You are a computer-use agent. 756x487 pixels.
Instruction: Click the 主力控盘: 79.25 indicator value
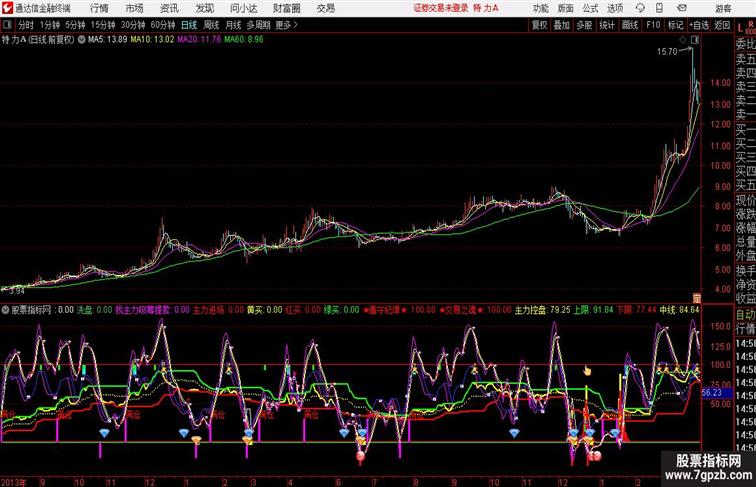point(542,310)
